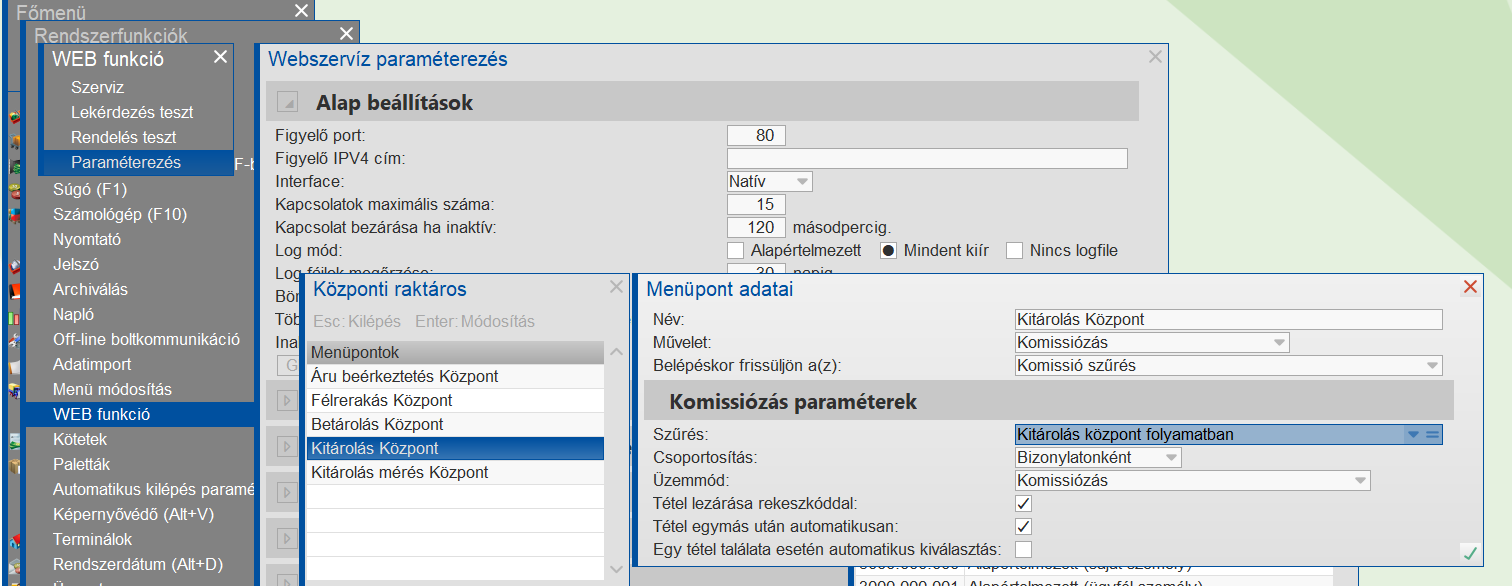The image size is (1512, 586).
Task: Select Képernyővédő (Alt+V) menu item
Action: (133, 514)
